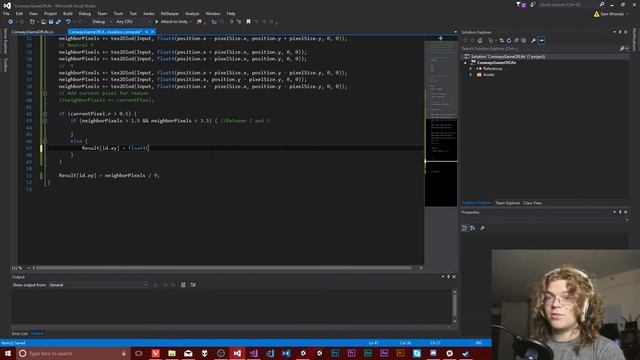Open the Tools menu
Screen dimensions: 640x360
[118, 13]
